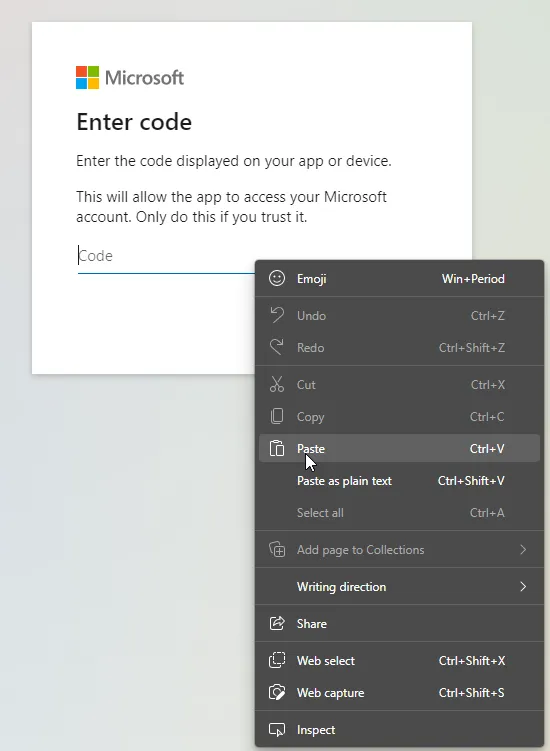Screen dimensions: 550x751
Task: Click the Inspect icon
Action: 277,729
